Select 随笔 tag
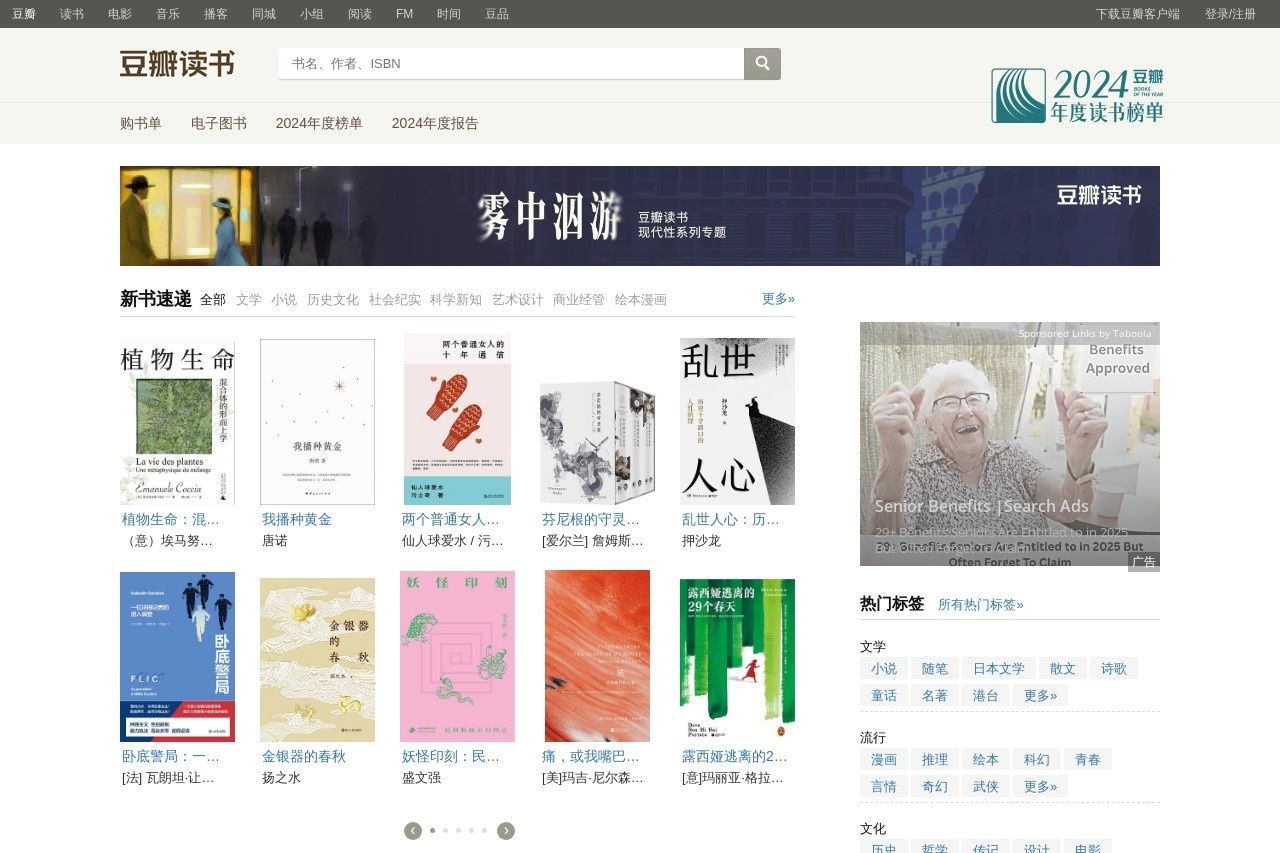This screenshot has height=853, width=1280. tap(935, 668)
